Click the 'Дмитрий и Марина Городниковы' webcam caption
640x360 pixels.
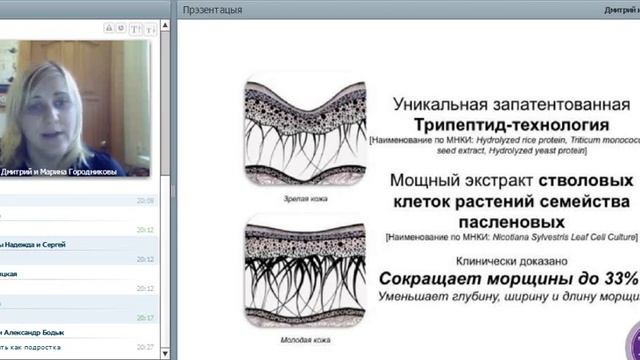click(x=58, y=172)
